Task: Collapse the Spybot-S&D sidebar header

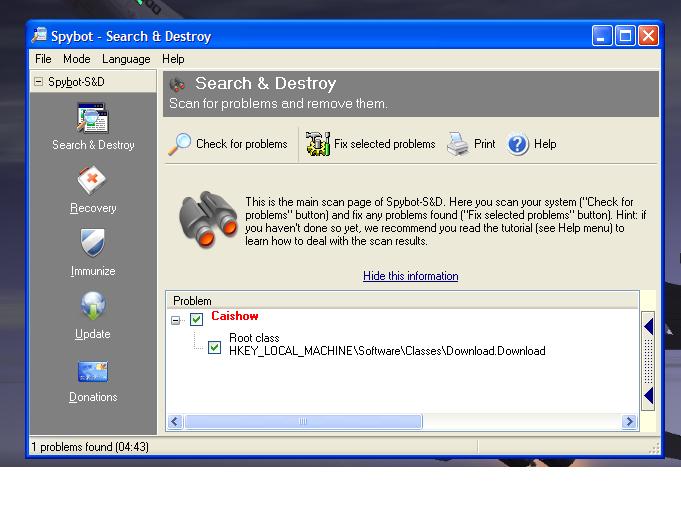Action: [x=39, y=82]
